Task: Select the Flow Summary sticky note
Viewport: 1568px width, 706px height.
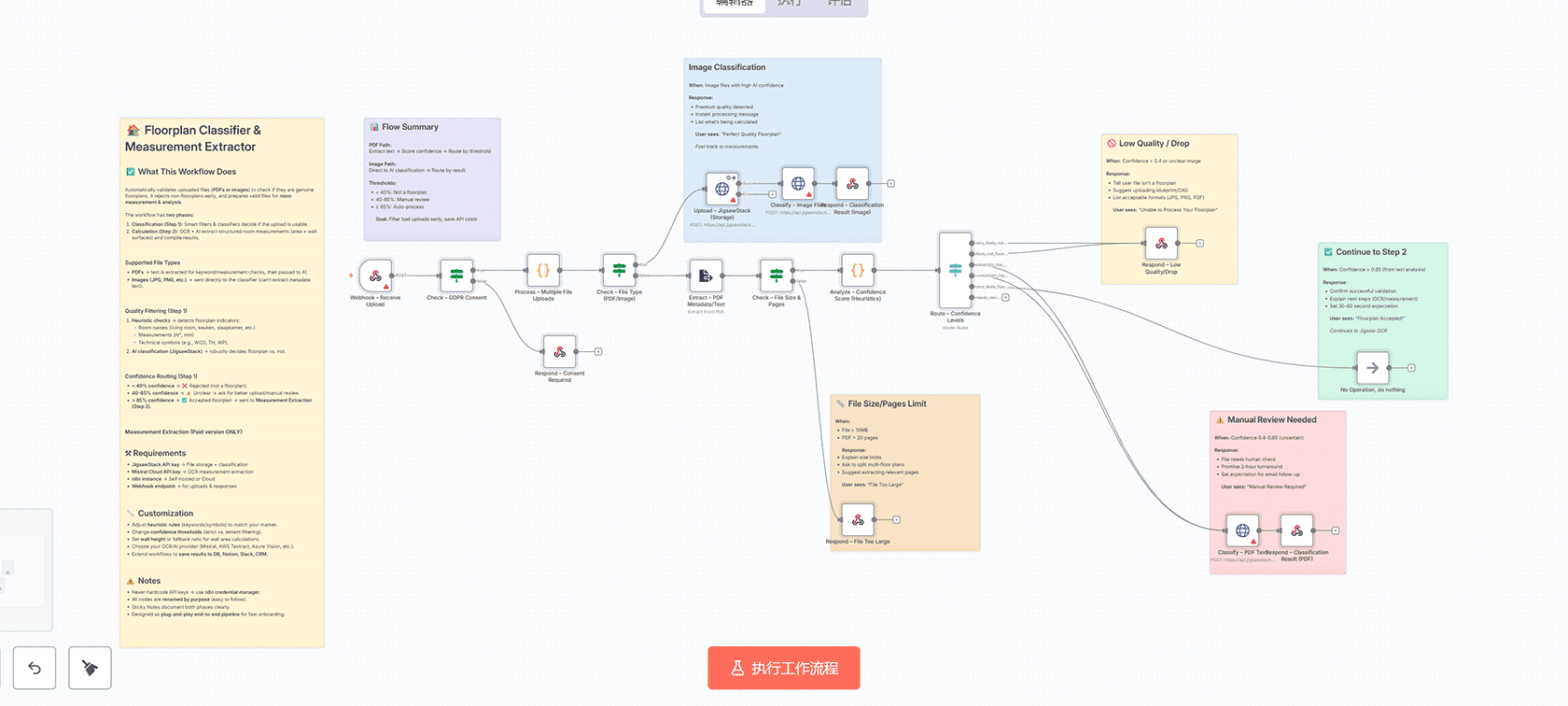Action: (x=431, y=179)
